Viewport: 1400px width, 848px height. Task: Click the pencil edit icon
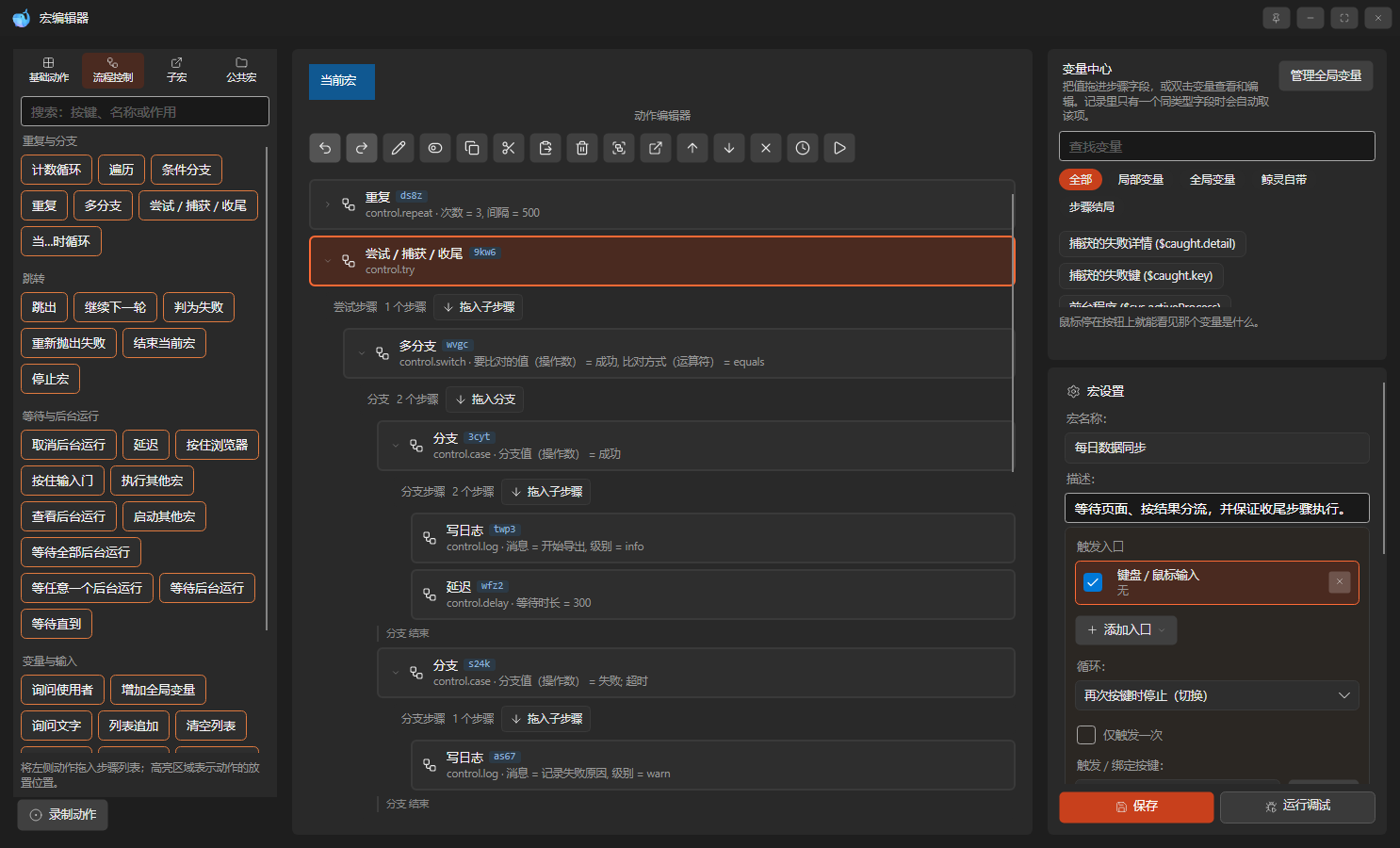coord(399,148)
